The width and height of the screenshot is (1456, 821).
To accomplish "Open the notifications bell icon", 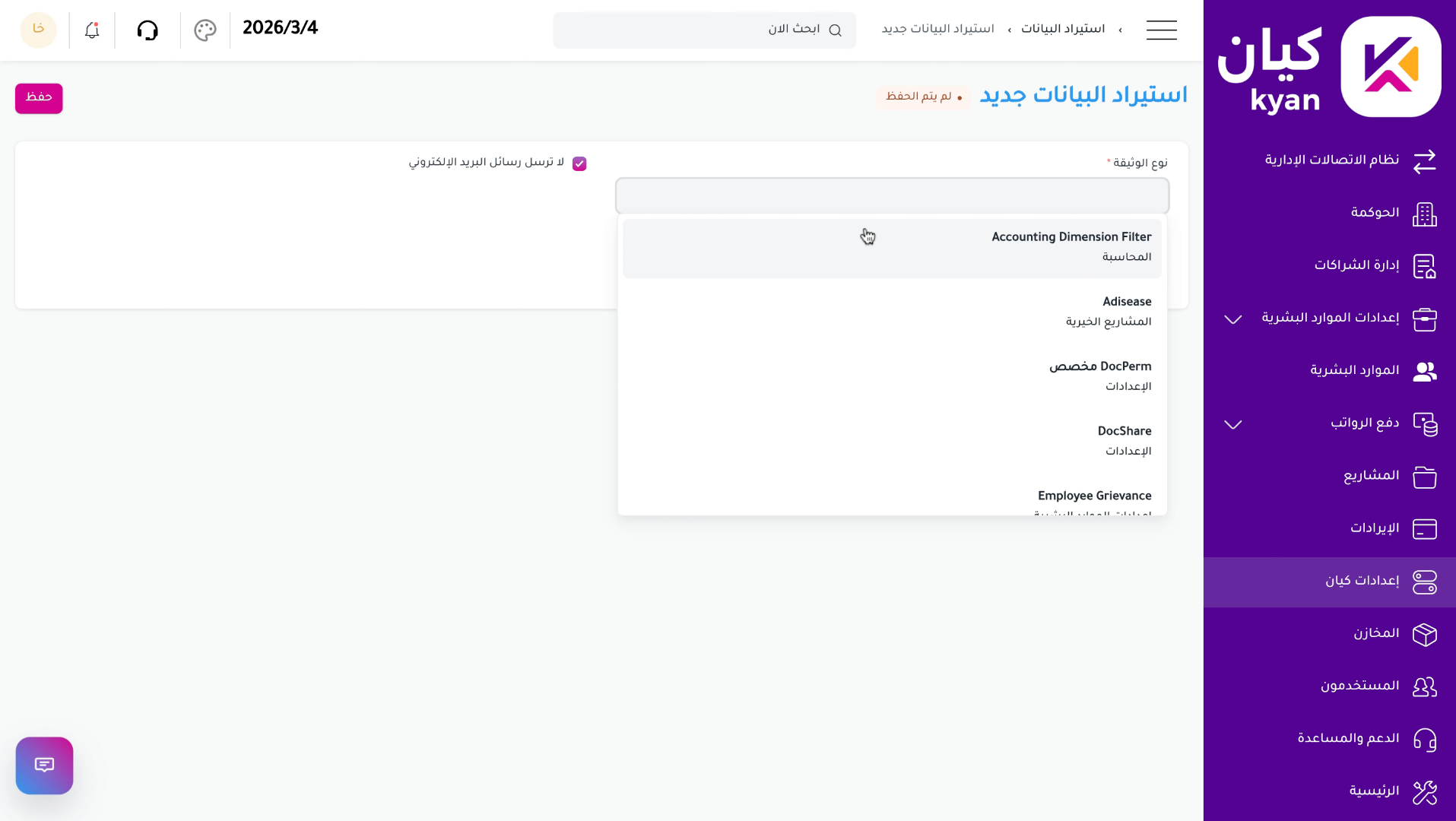I will click(x=90, y=30).
